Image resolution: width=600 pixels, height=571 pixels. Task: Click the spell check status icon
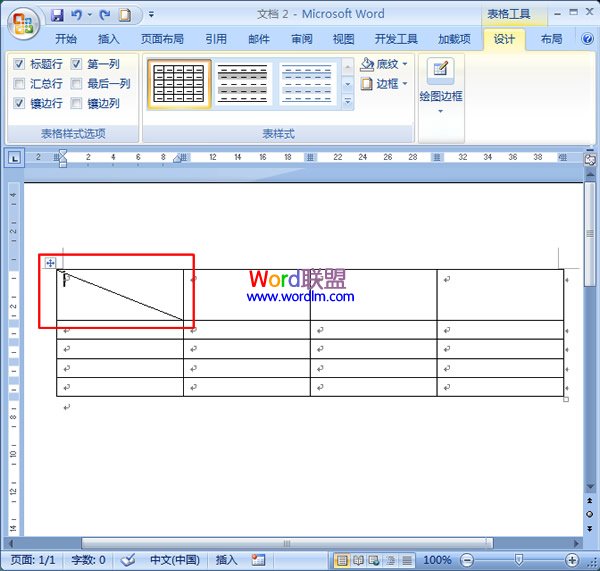[x=128, y=560]
